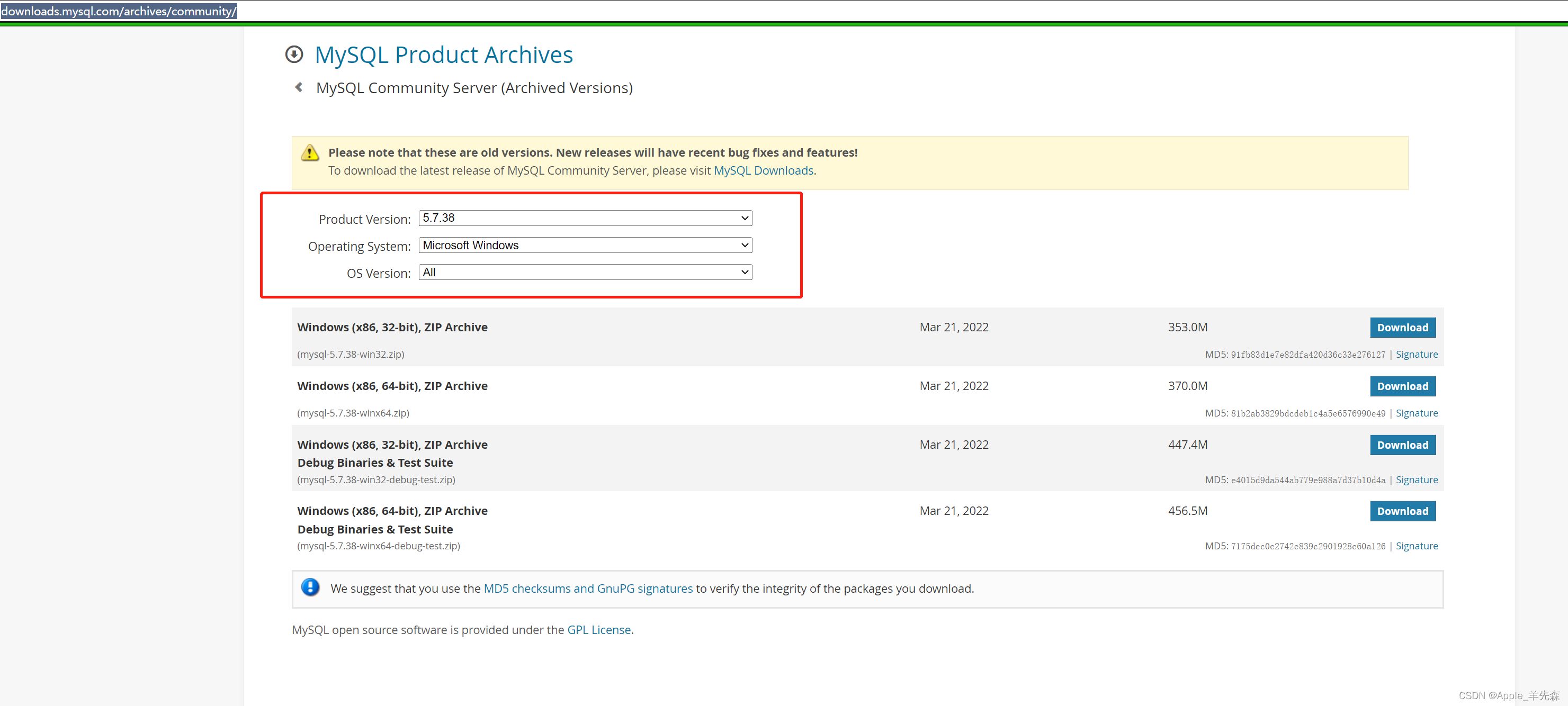Click the download circle icon beside page title
Viewport: 1568px width, 706px height.
(294, 55)
